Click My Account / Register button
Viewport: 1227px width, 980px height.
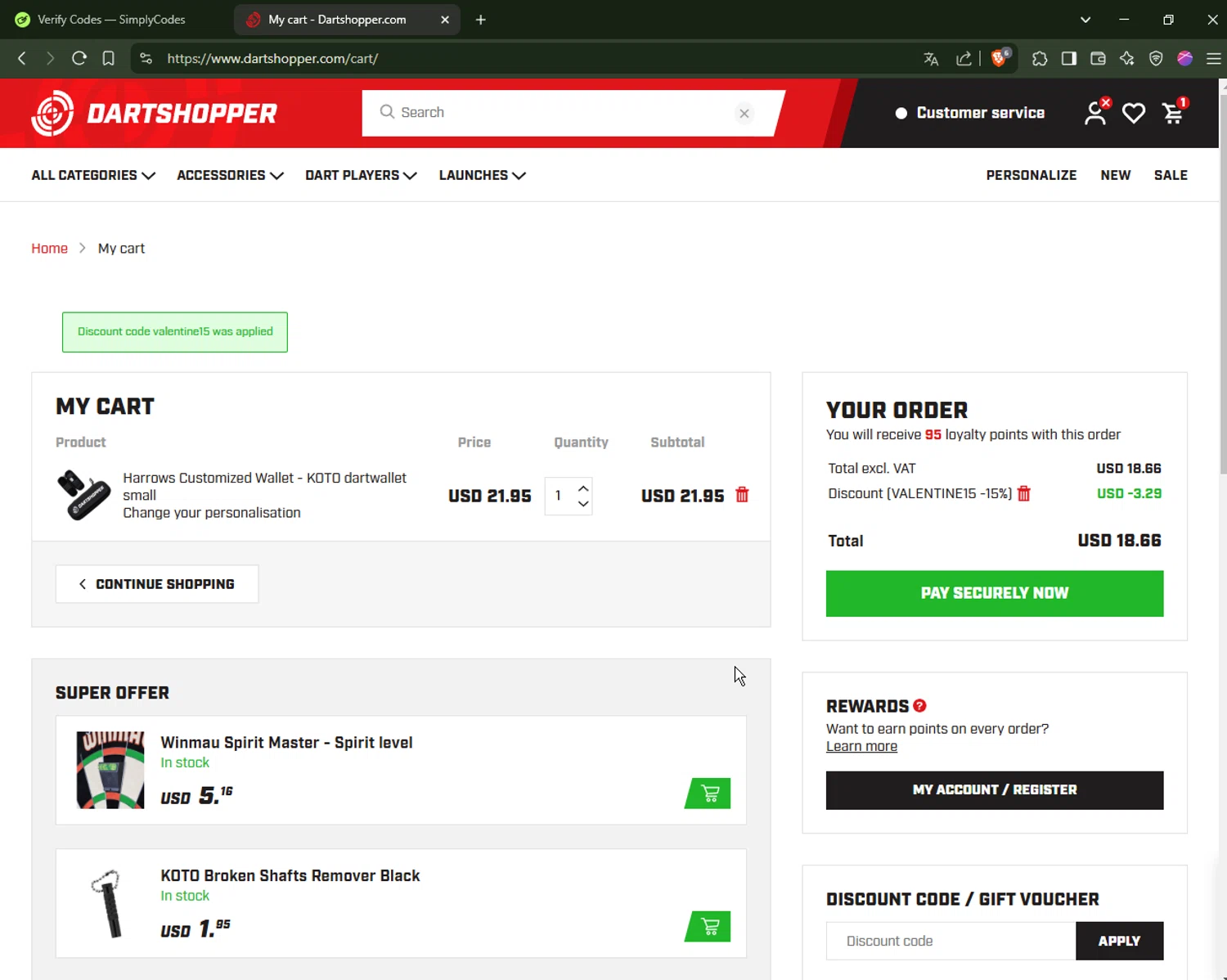pyautogui.click(x=994, y=790)
